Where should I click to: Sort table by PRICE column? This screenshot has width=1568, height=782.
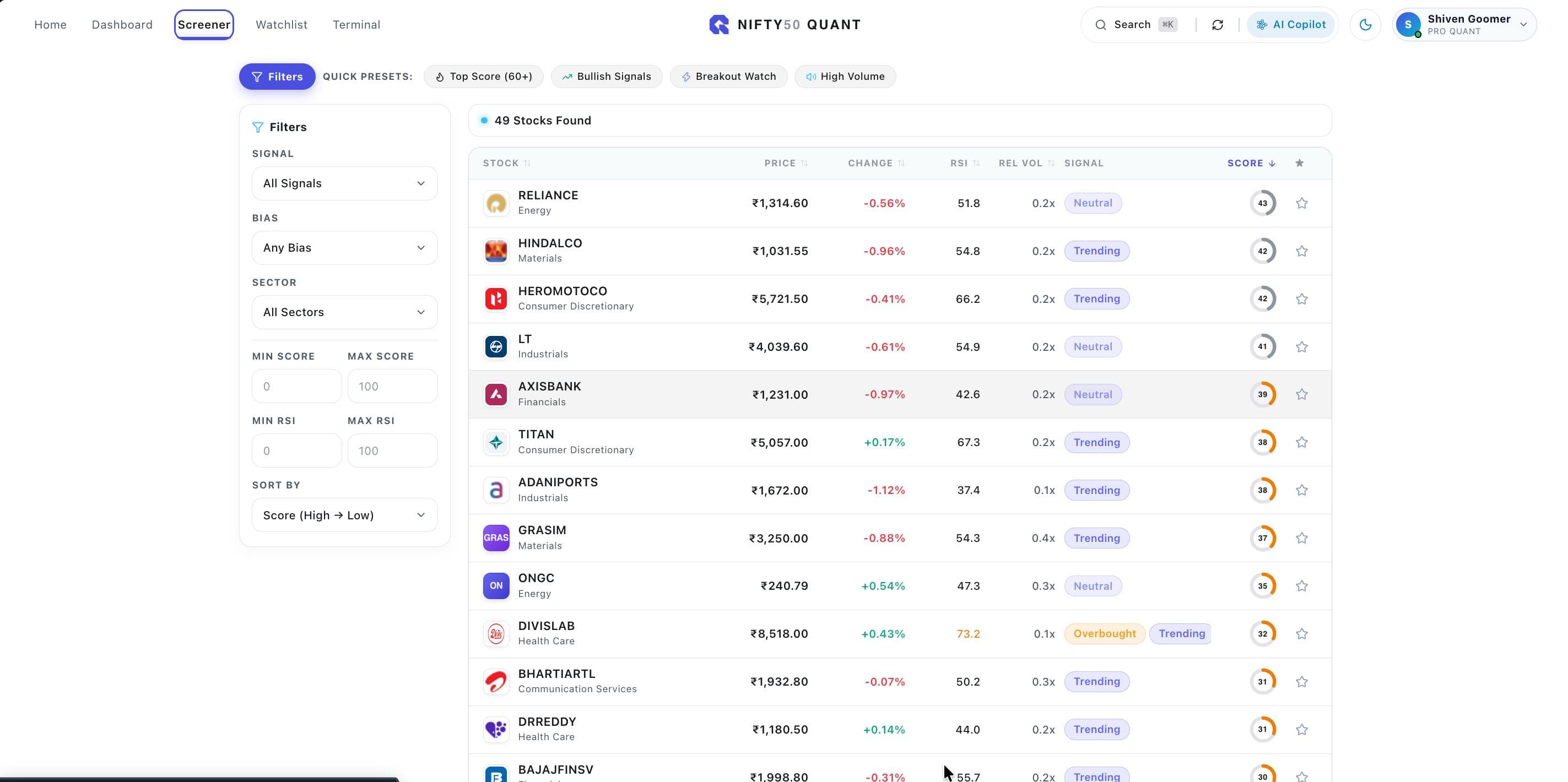(x=786, y=163)
